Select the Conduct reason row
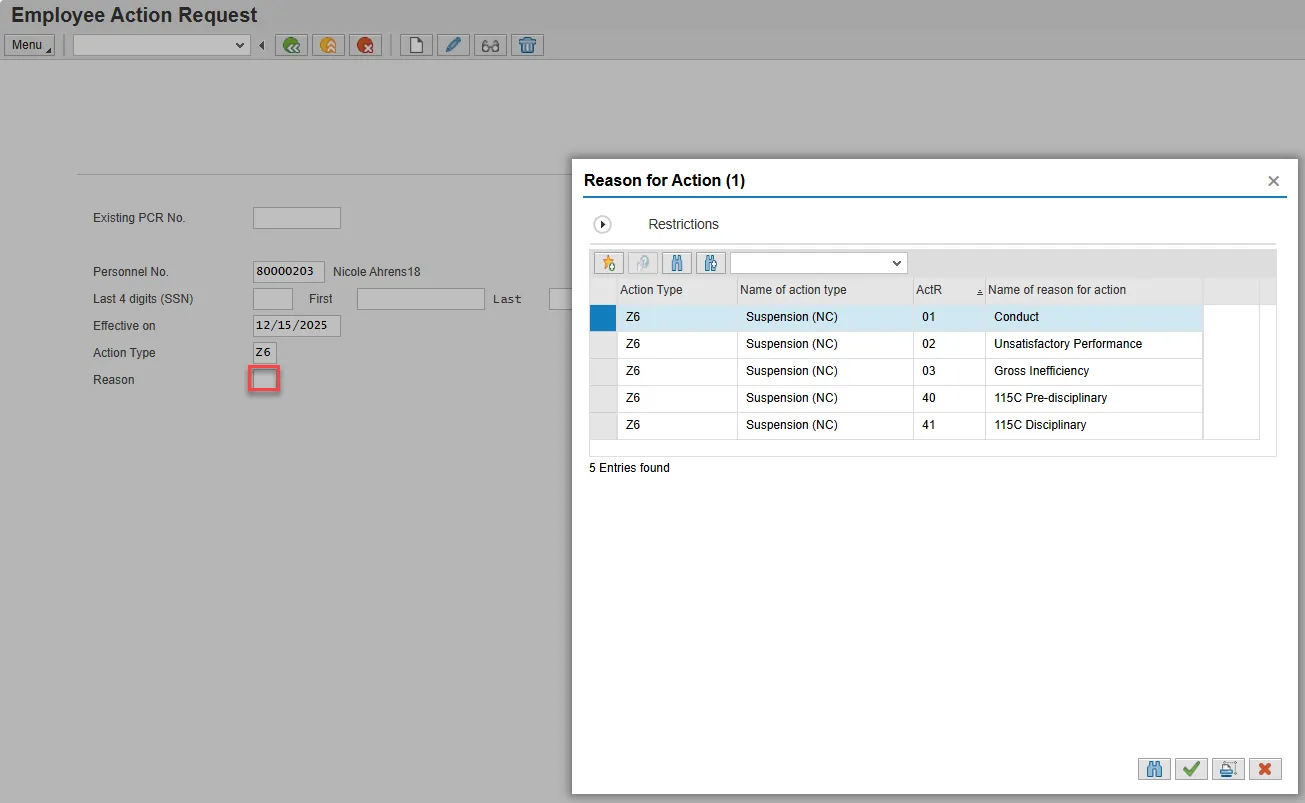This screenshot has width=1305, height=803. 1016,317
